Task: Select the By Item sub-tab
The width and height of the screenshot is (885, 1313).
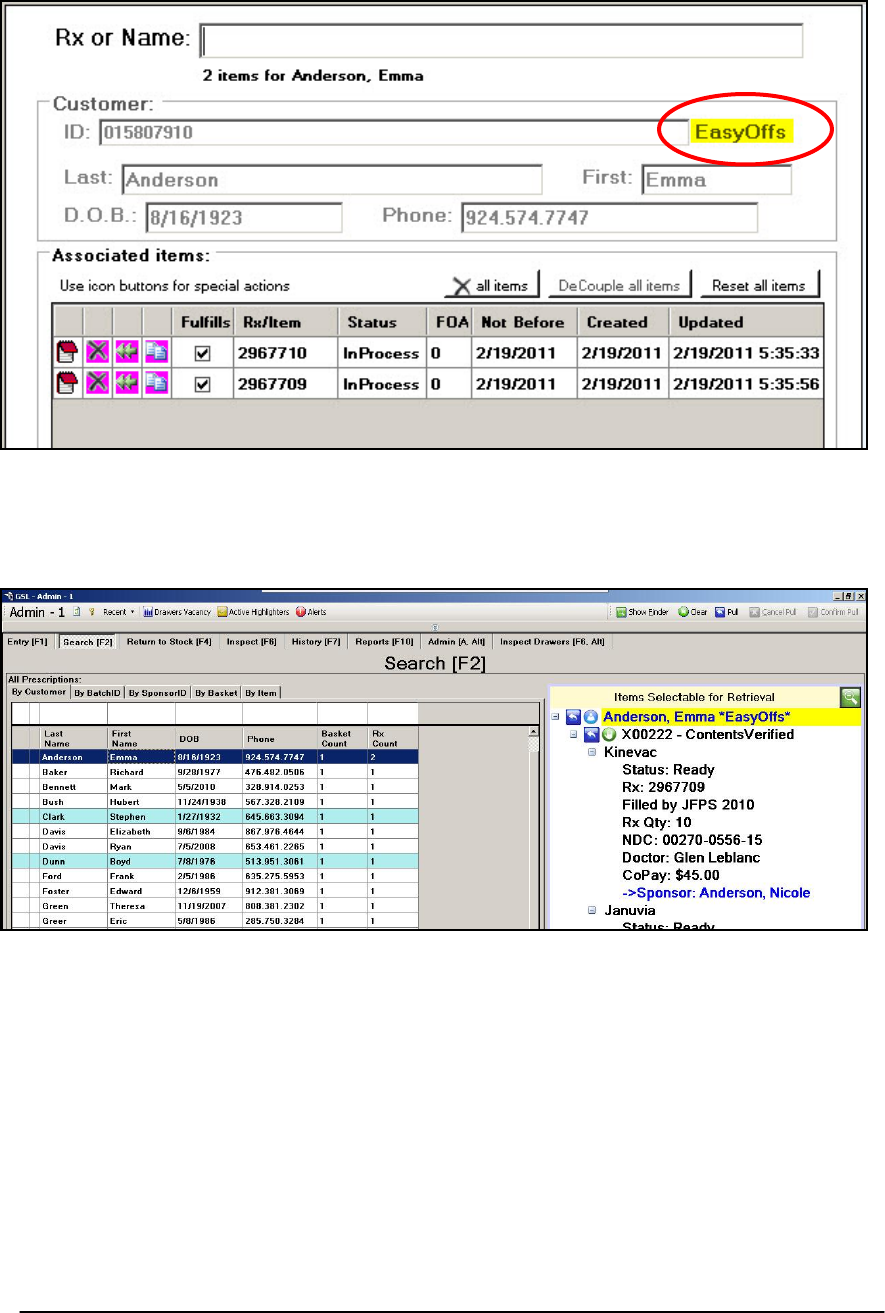Action: coord(262,691)
